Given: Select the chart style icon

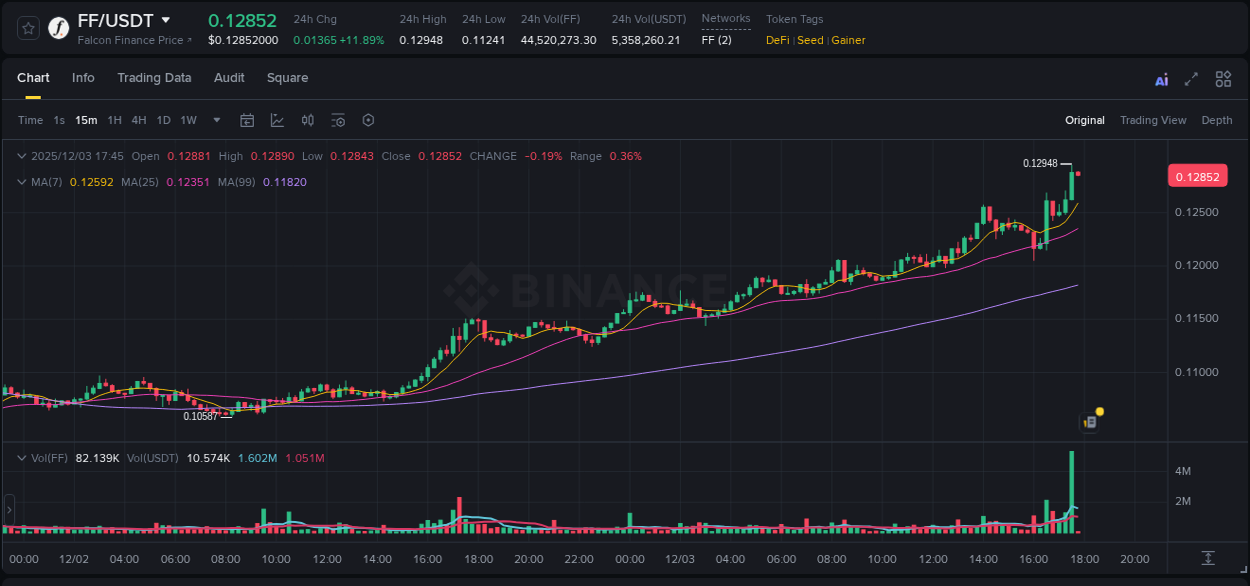Looking at the screenshot, I should click(277, 120).
